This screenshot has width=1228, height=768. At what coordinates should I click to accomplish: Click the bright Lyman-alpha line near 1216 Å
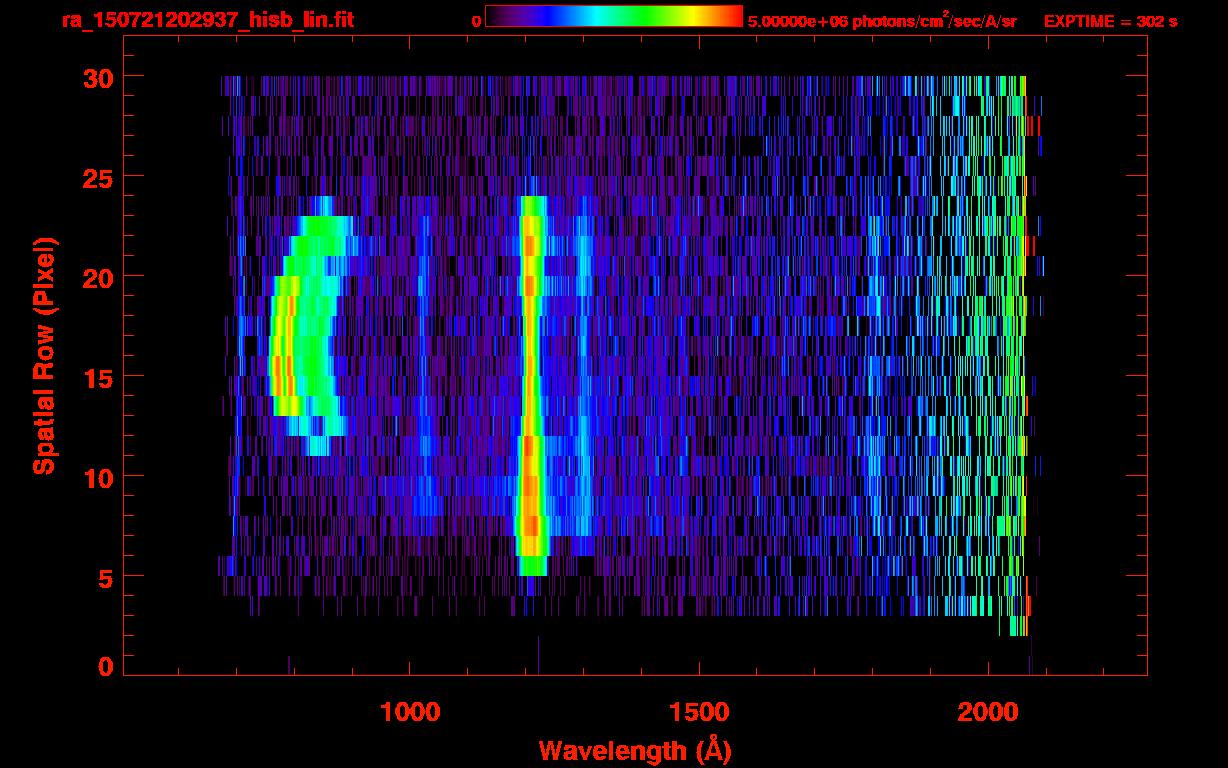pos(531,385)
